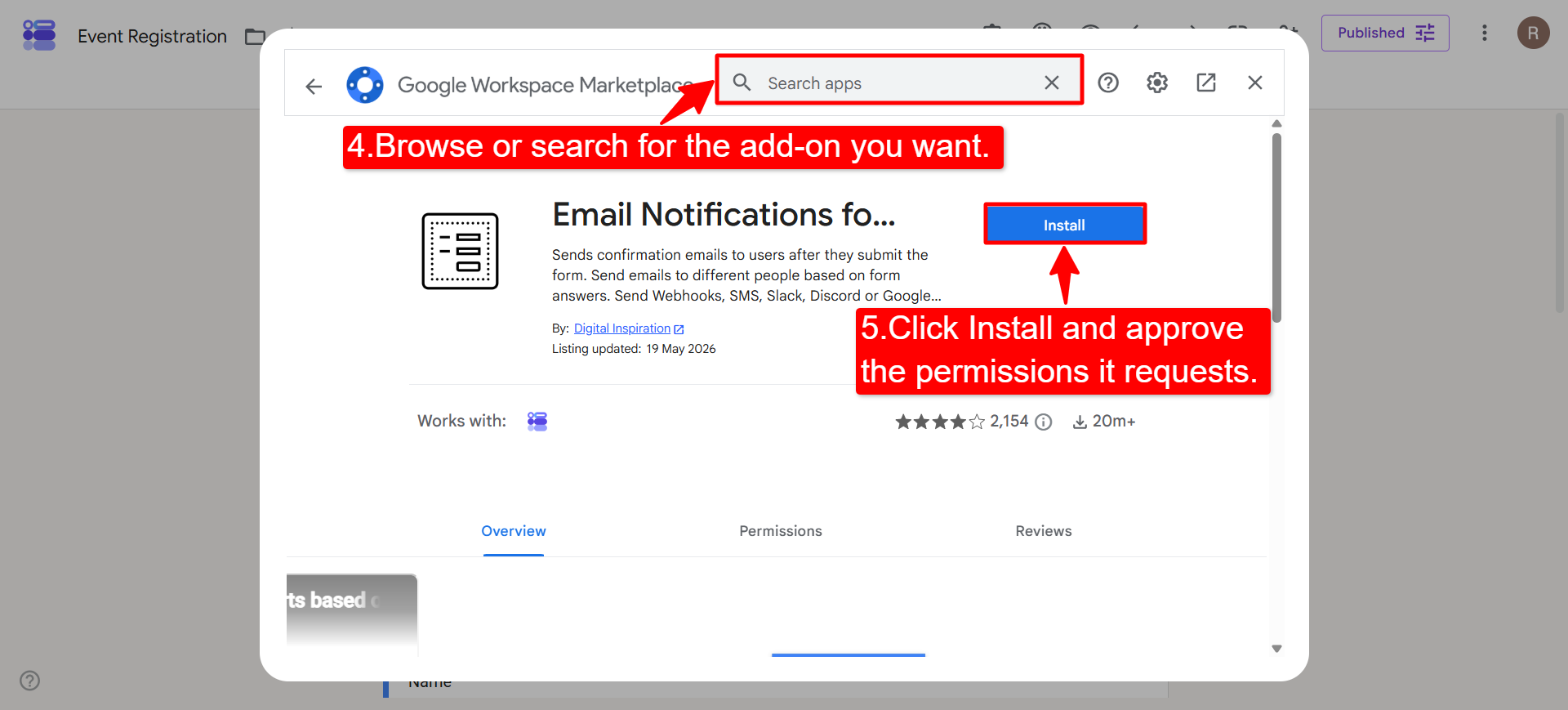Install the Email Notifications add-on
Image resolution: width=1568 pixels, height=710 pixels.
(1065, 225)
